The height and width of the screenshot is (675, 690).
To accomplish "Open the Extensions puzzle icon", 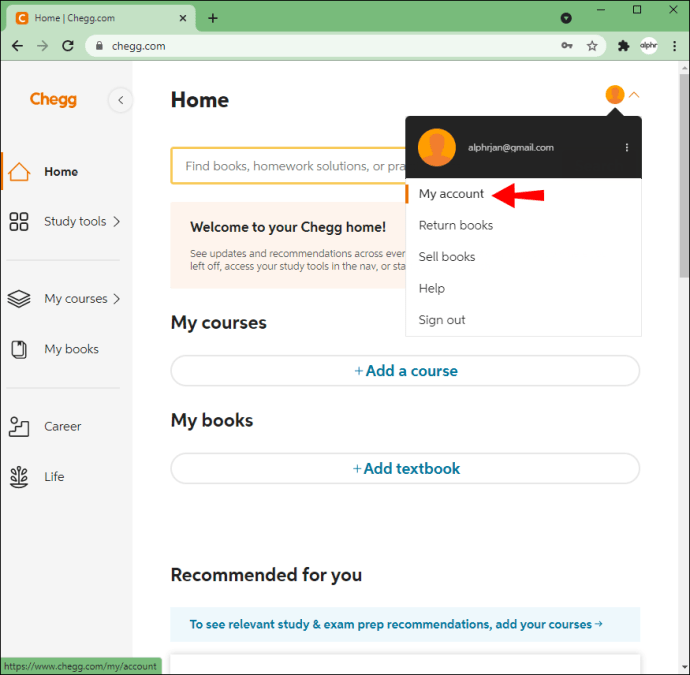I will [x=624, y=46].
